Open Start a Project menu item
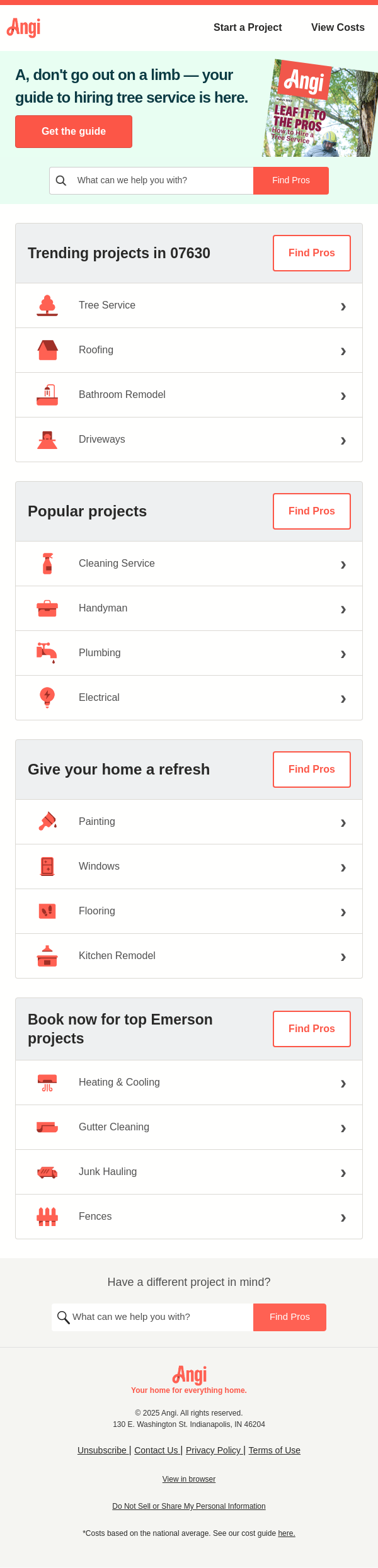Screen dimensions: 378x1568 tap(248, 27)
